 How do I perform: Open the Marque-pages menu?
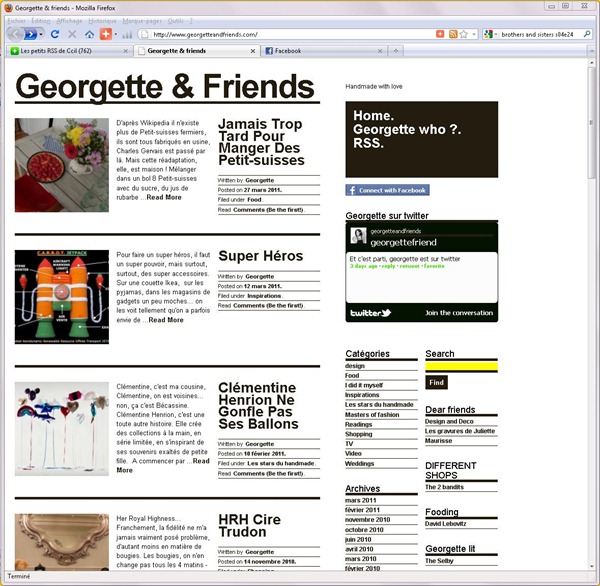click(x=142, y=21)
